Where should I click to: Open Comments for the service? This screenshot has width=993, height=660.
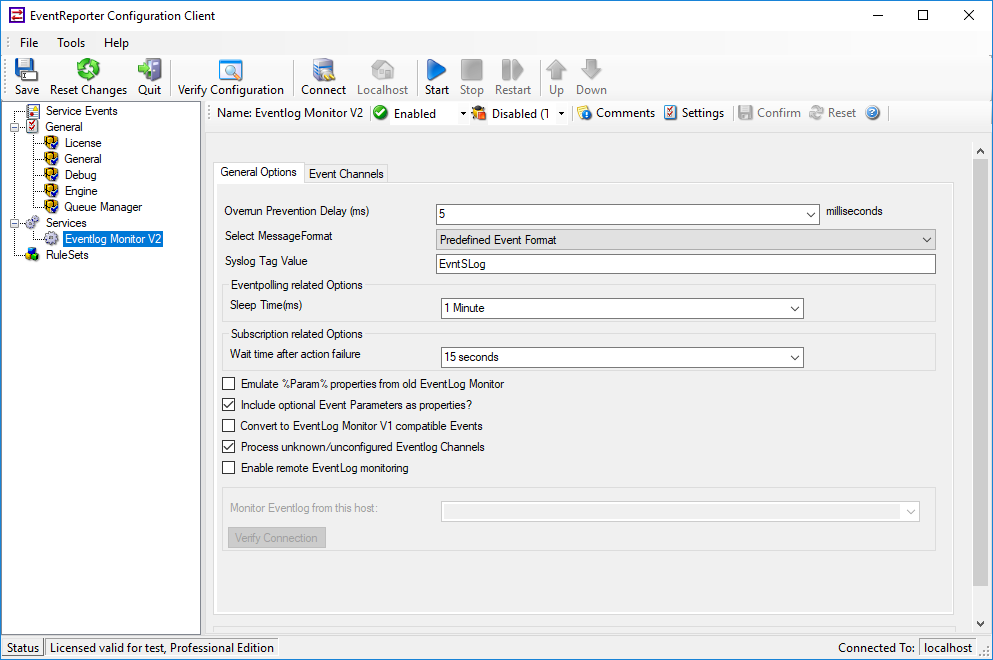(x=616, y=113)
